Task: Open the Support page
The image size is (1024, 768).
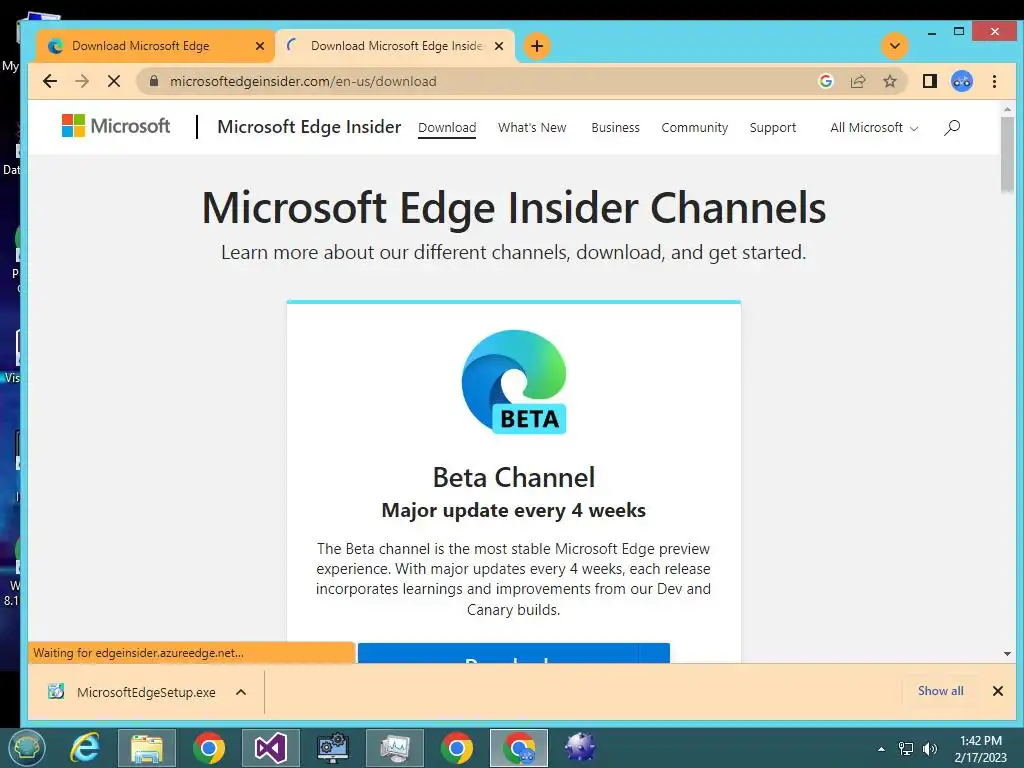Action: (773, 128)
